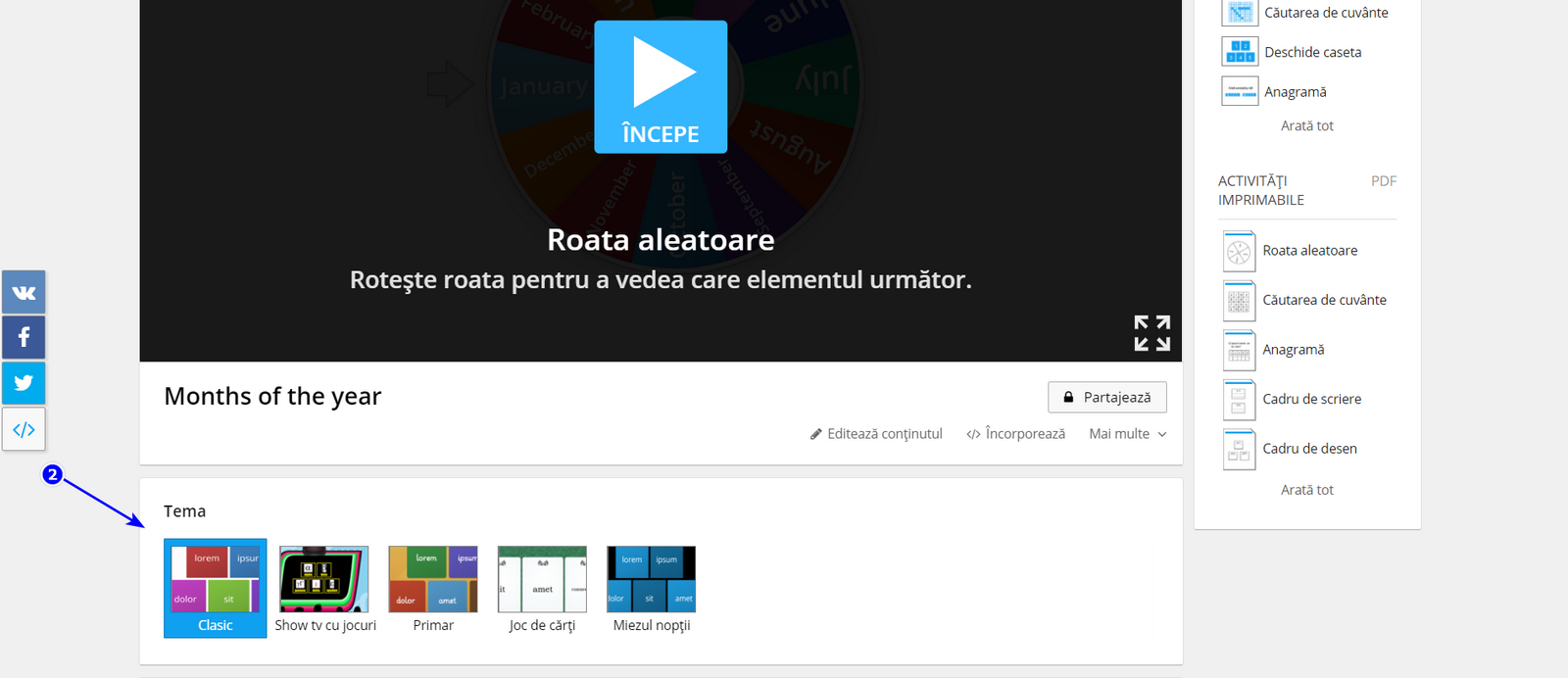Click the printable Roata aleatoare icon
Image resolution: width=1568 pixels, height=678 pixels.
pos(1239,251)
